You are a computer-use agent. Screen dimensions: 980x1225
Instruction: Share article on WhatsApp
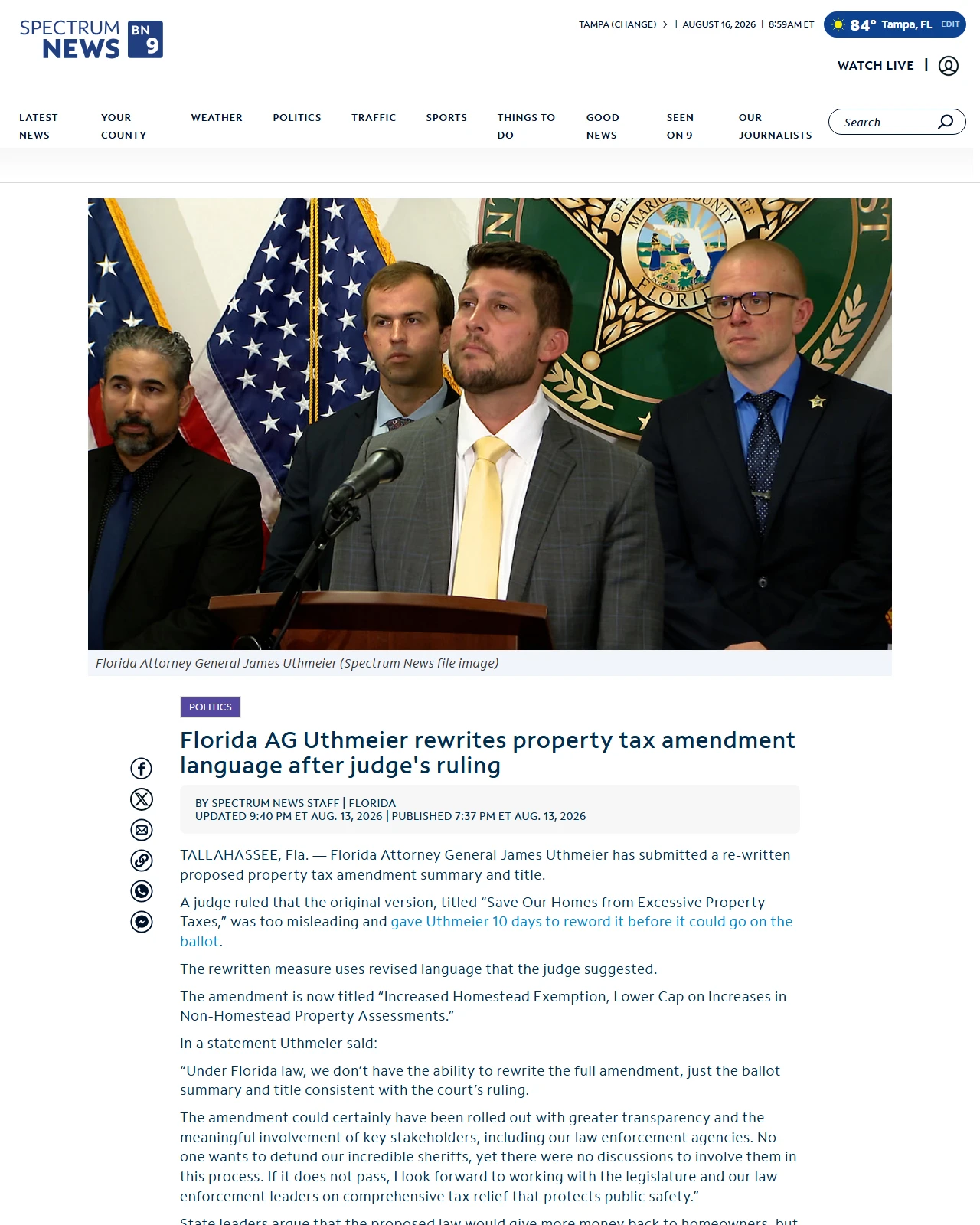(142, 891)
